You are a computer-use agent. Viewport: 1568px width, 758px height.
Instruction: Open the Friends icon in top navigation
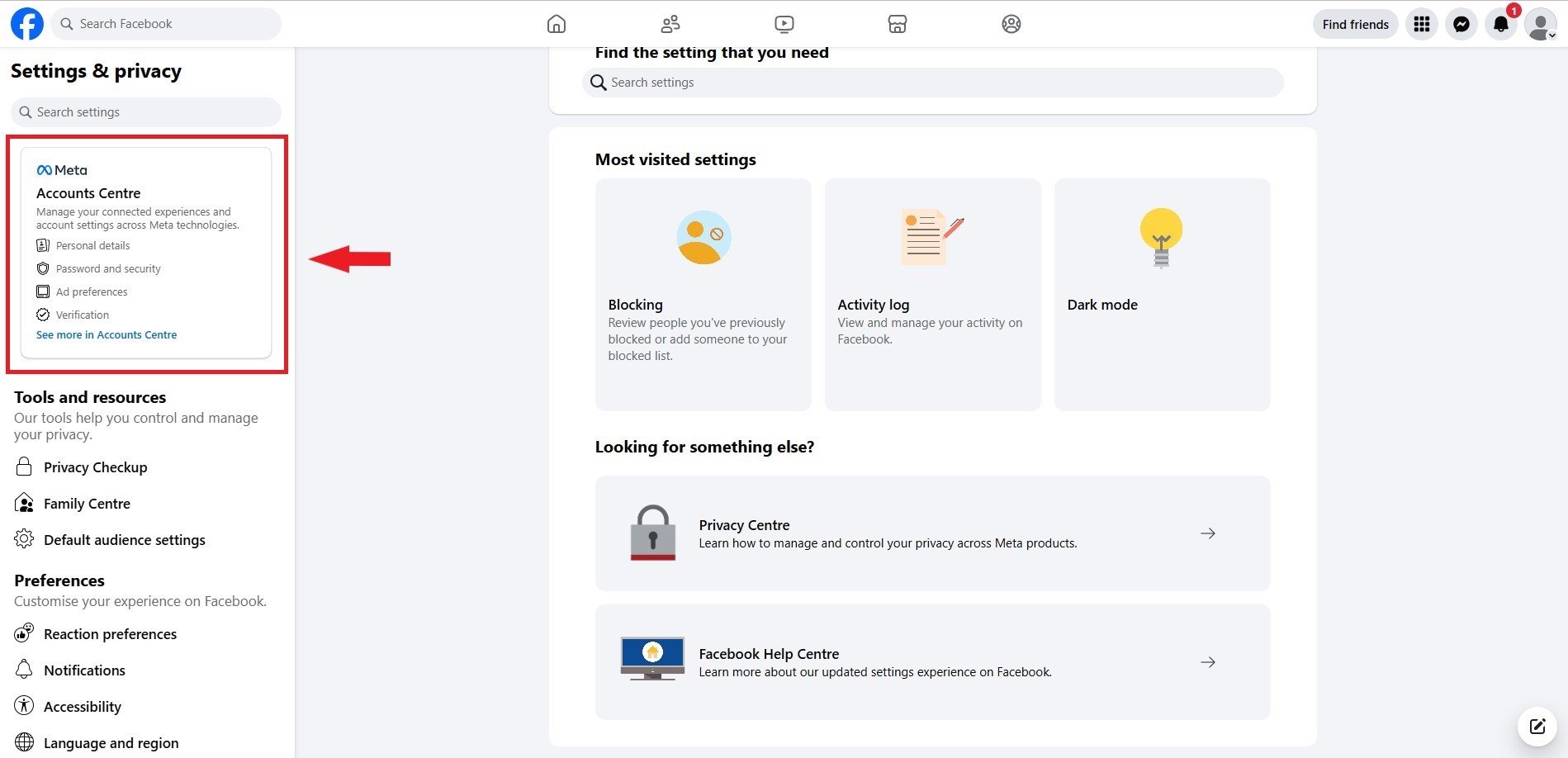click(670, 24)
